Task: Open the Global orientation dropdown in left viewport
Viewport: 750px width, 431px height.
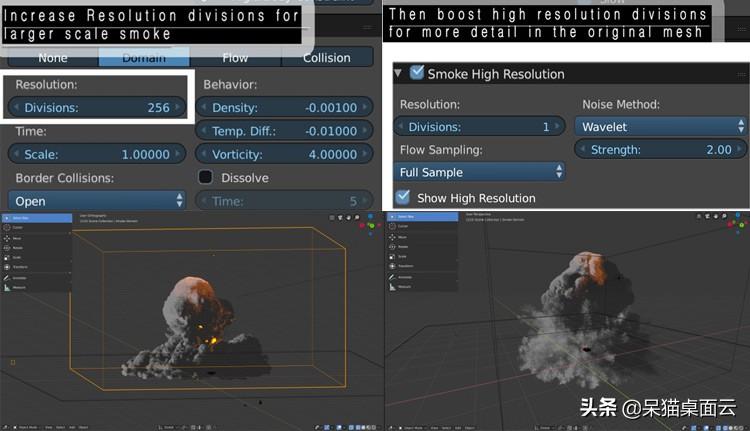Action: pyautogui.click(x=168, y=427)
